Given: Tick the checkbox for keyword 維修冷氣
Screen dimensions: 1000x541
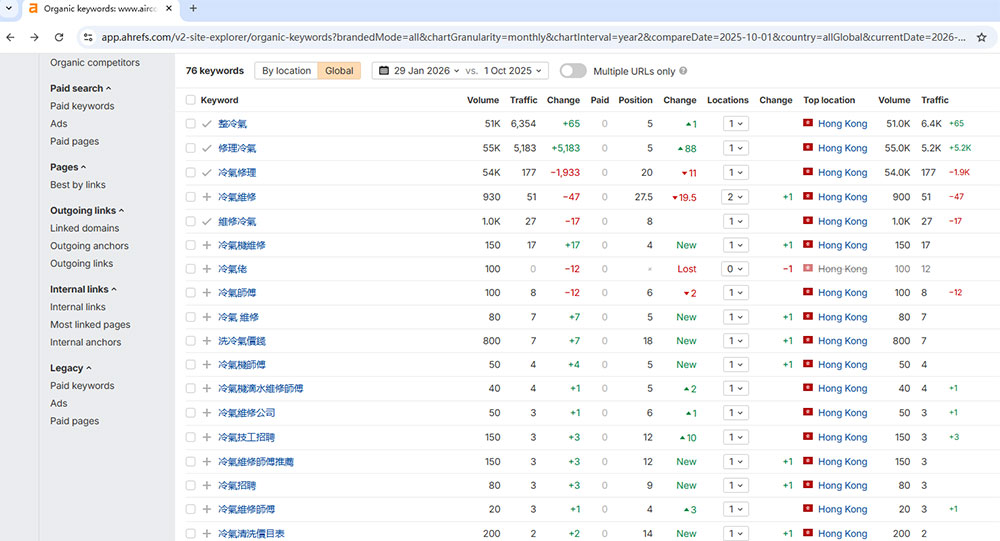Looking at the screenshot, I should (x=191, y=221).
